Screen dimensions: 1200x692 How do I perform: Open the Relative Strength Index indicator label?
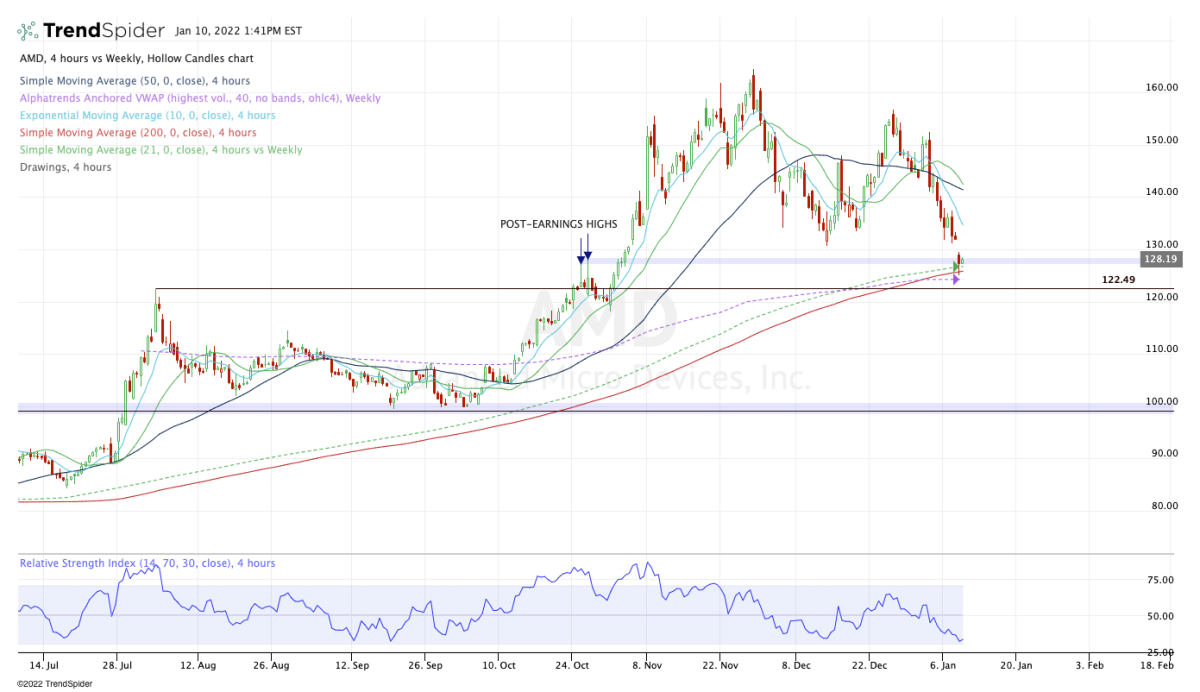pos(147,563)
